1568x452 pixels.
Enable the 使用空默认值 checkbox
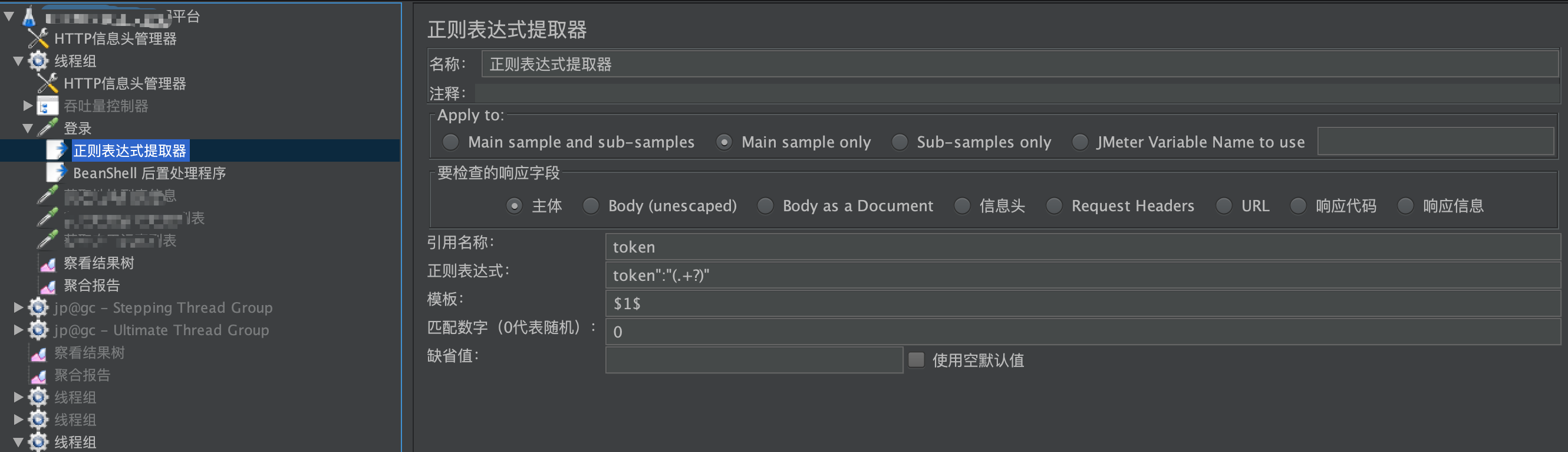[916, 359]
